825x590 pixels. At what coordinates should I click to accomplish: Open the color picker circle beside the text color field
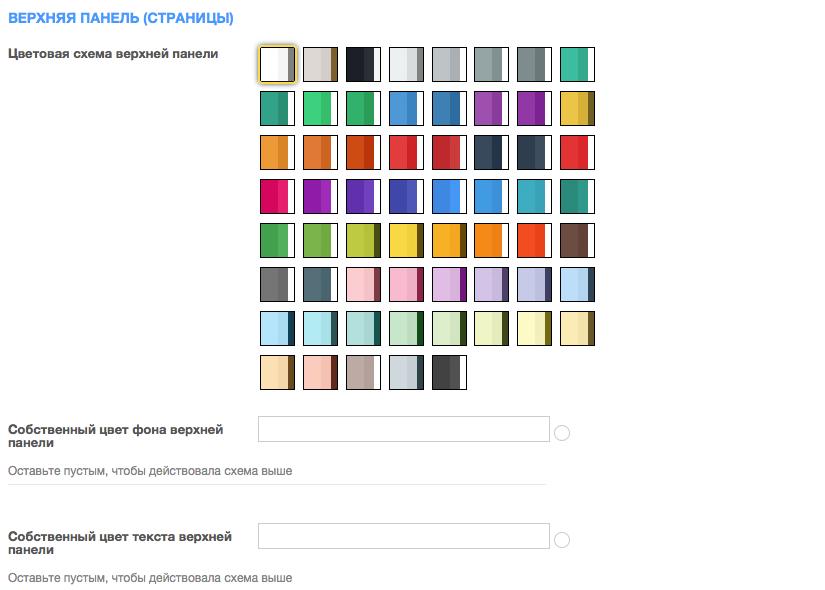[x=562, y=540]
